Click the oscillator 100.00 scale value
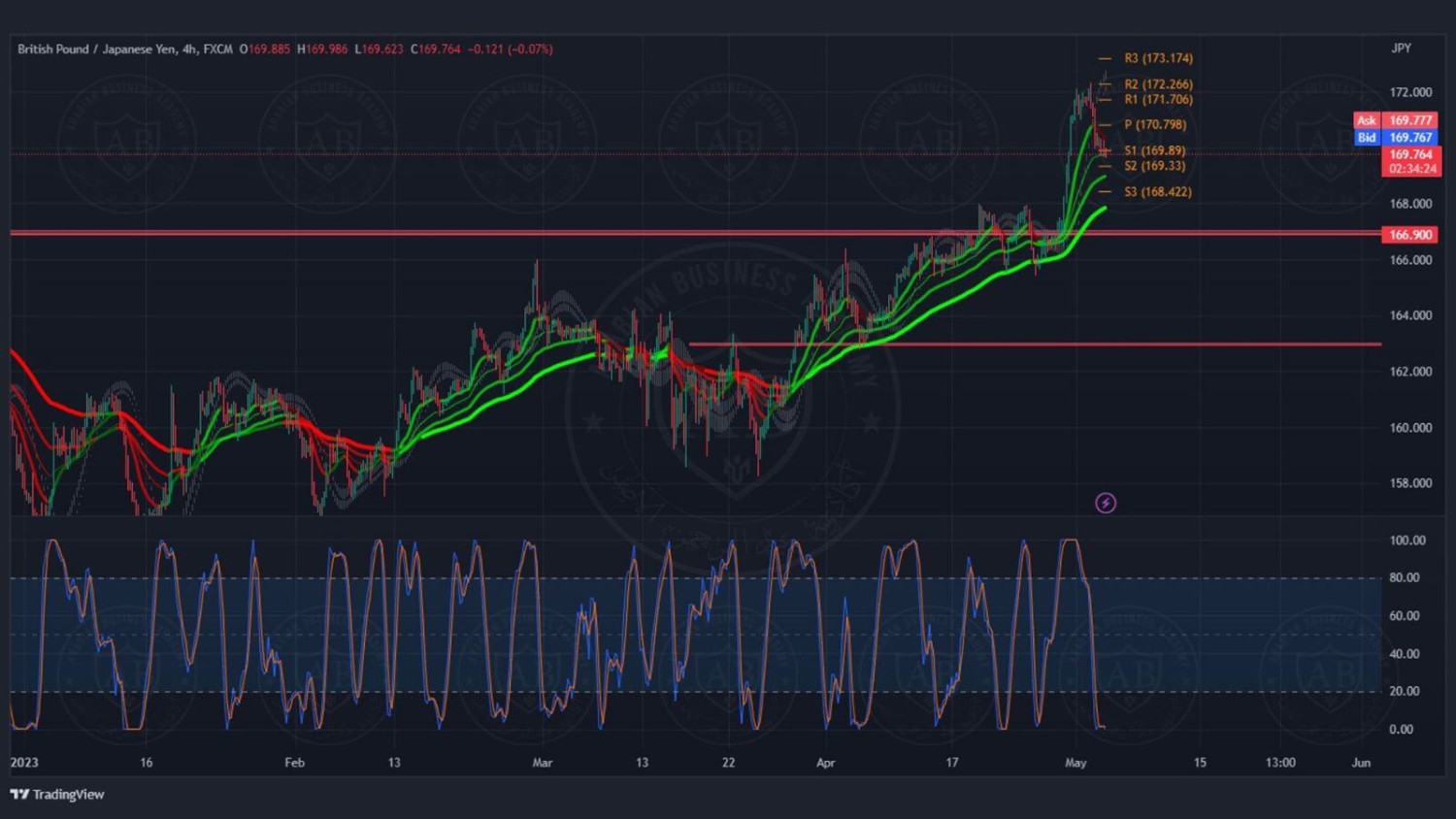This screenshot has width=1456, height=819. coord(1407,541)
